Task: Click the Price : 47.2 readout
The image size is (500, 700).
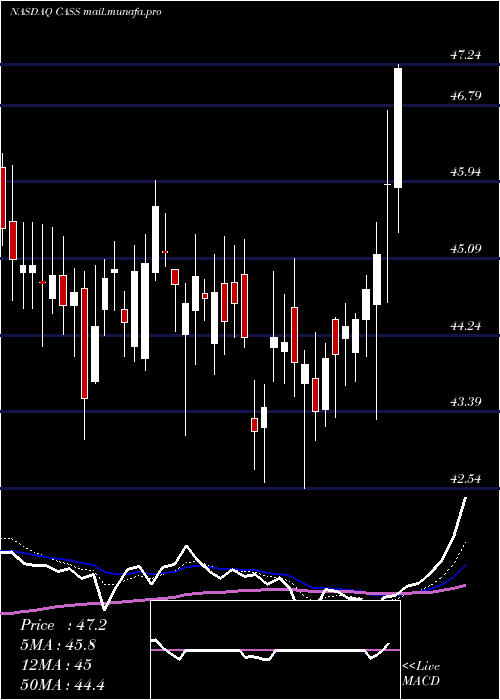Action: [x=63, y=625]
